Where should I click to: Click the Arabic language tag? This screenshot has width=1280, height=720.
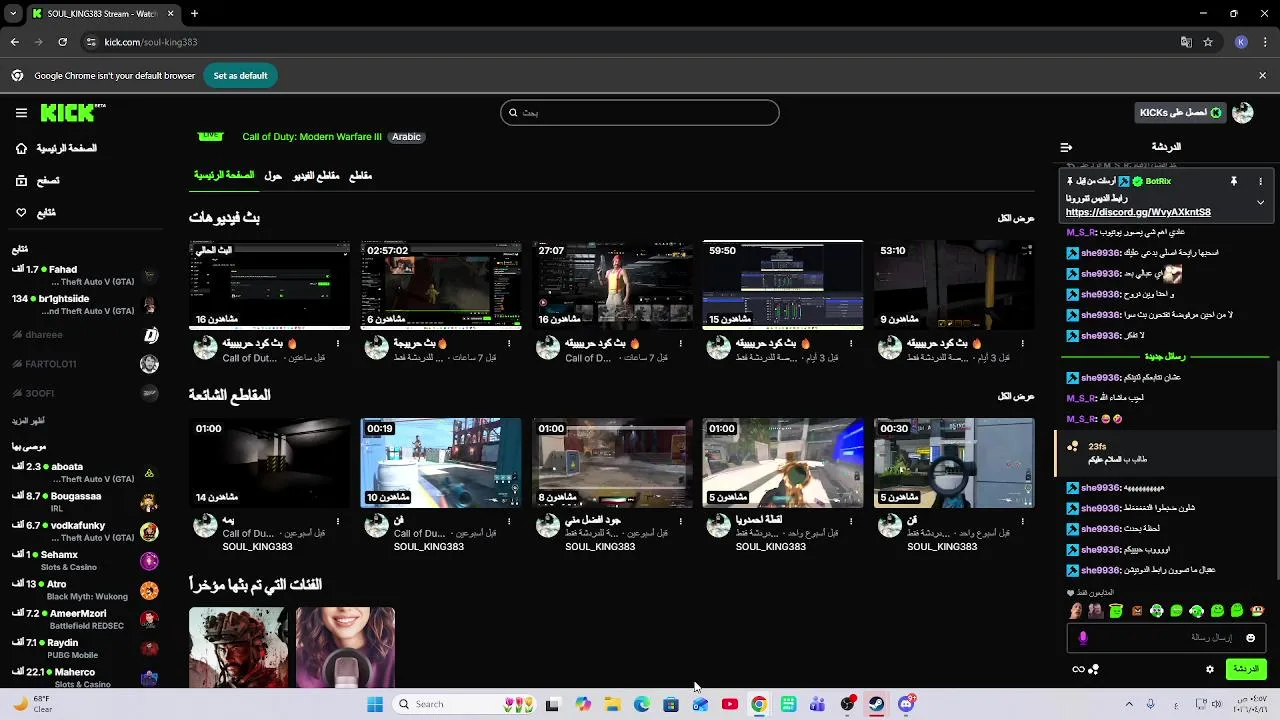coord(406,137)
